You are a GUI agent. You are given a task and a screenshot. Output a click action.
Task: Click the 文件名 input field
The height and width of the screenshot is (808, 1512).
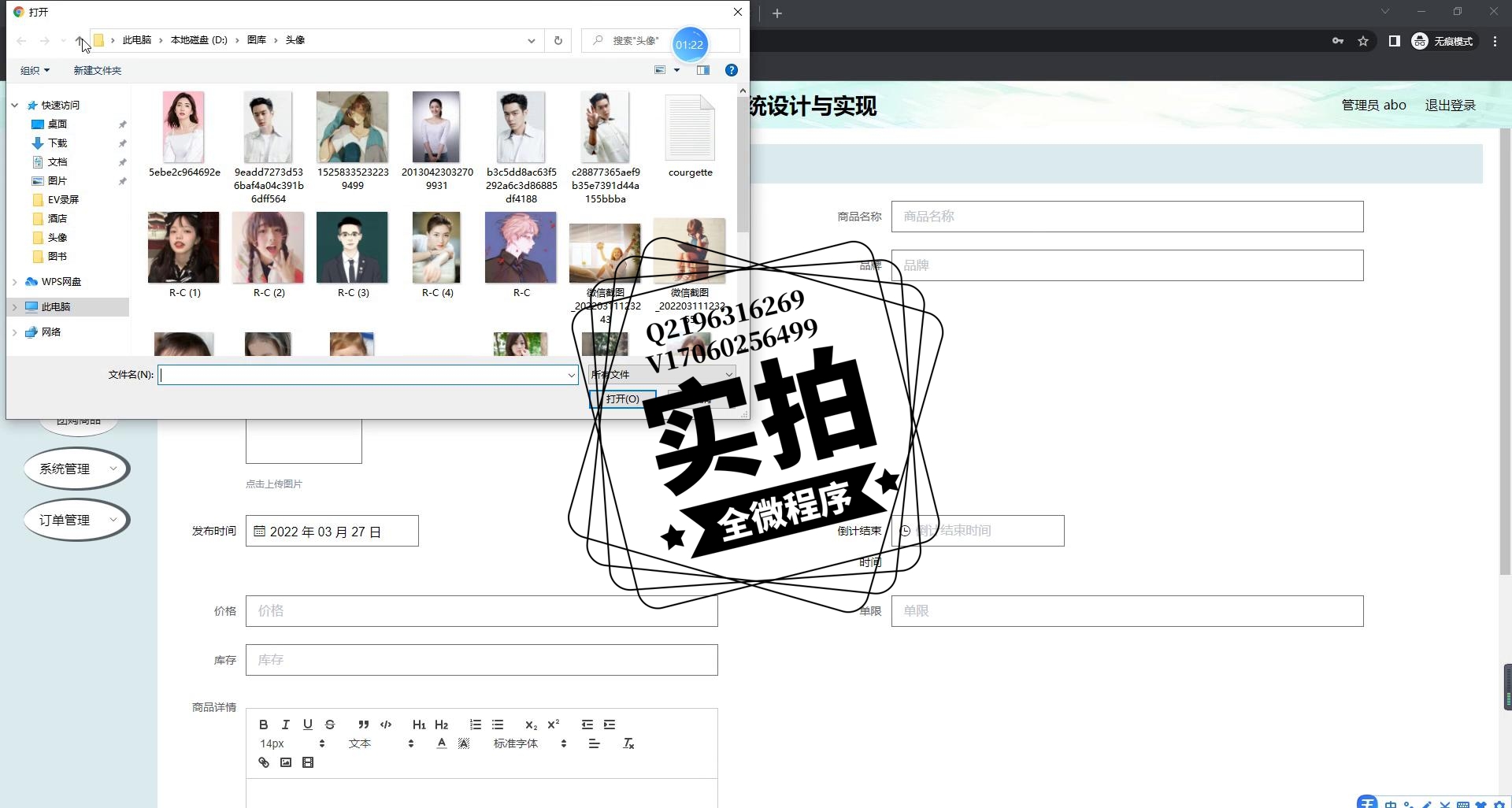[x=368, y=375]
